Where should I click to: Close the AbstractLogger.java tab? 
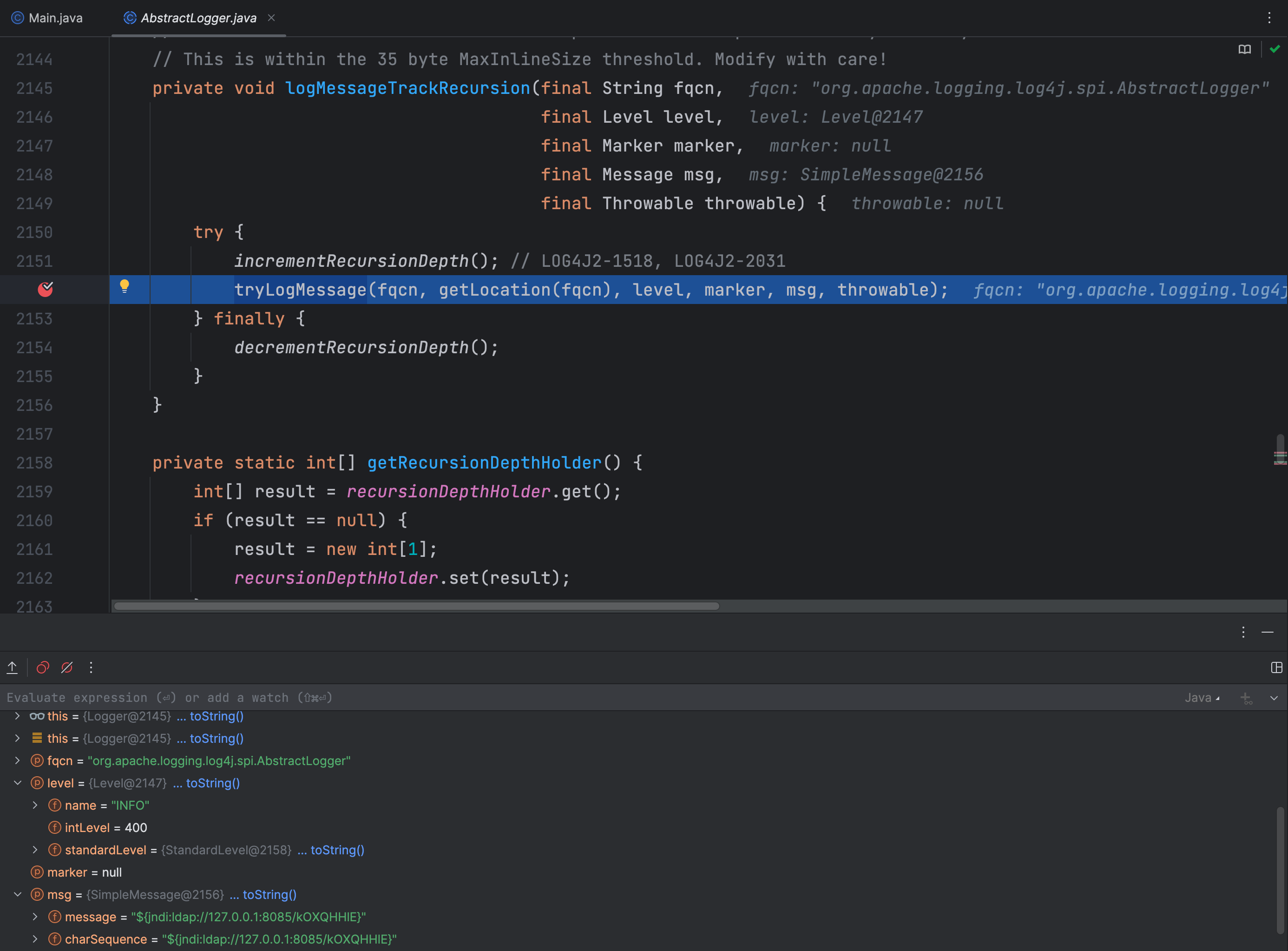point(272,18)
